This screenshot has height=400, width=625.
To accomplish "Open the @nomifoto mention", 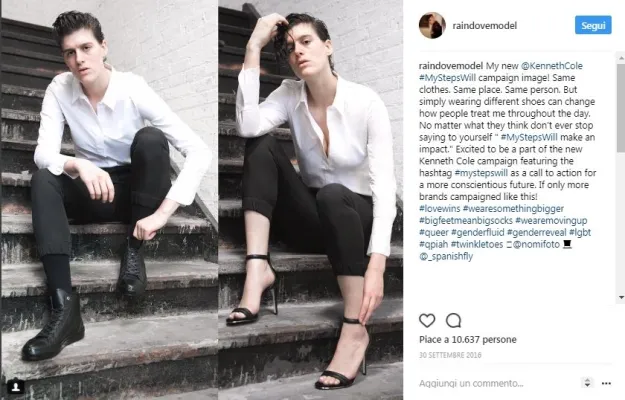I will [x=536, y=244].
